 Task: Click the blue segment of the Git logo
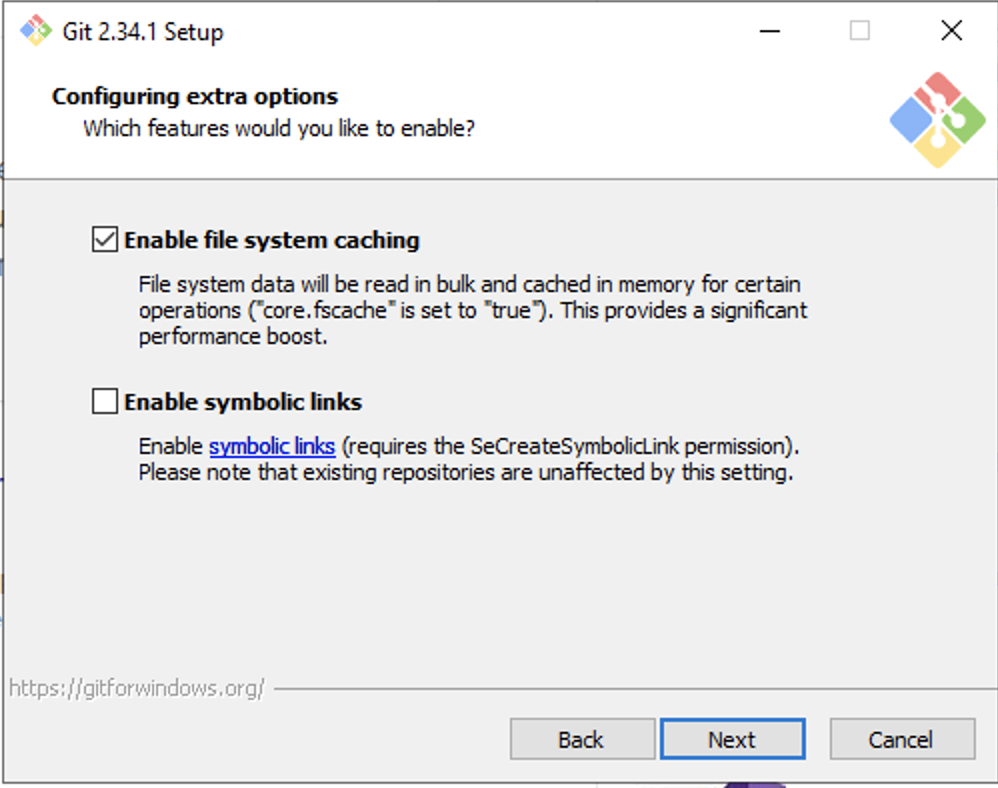pyautogui.click(x=910, y=119)
